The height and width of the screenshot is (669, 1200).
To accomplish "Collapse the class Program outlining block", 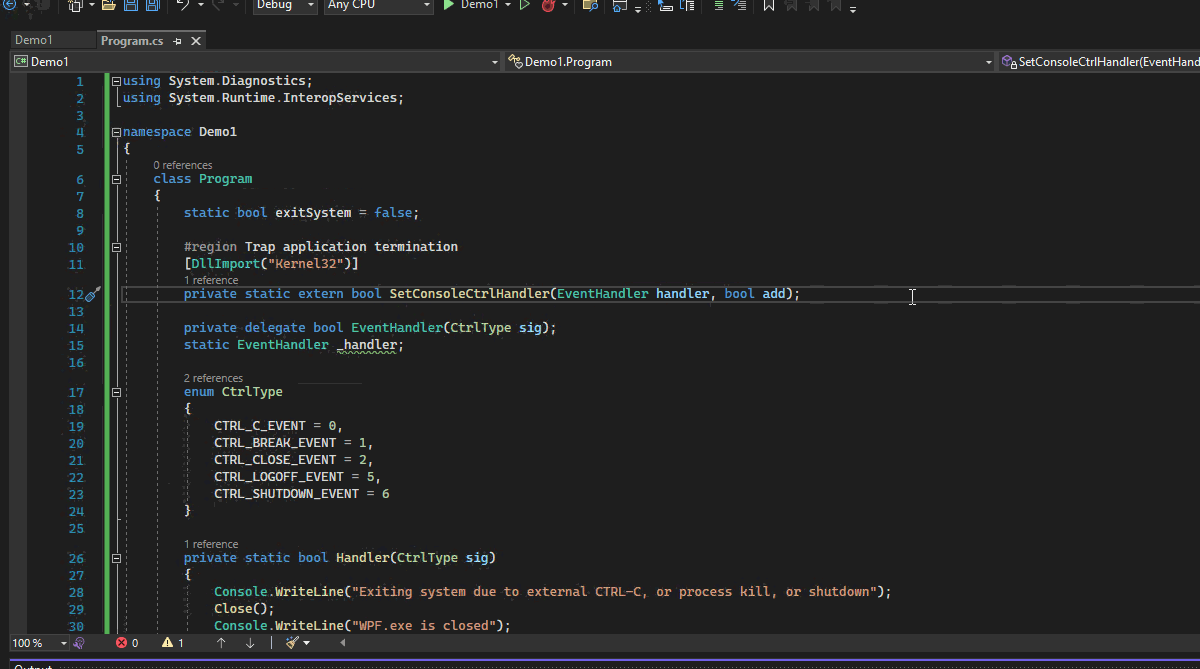I will click(117, 180).
